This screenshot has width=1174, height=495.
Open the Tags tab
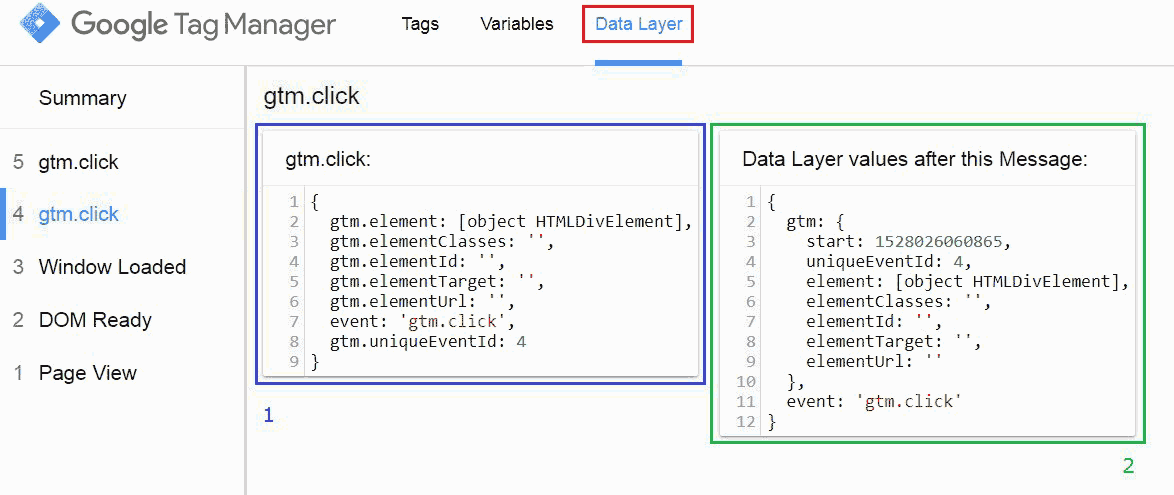click(420, 24)
